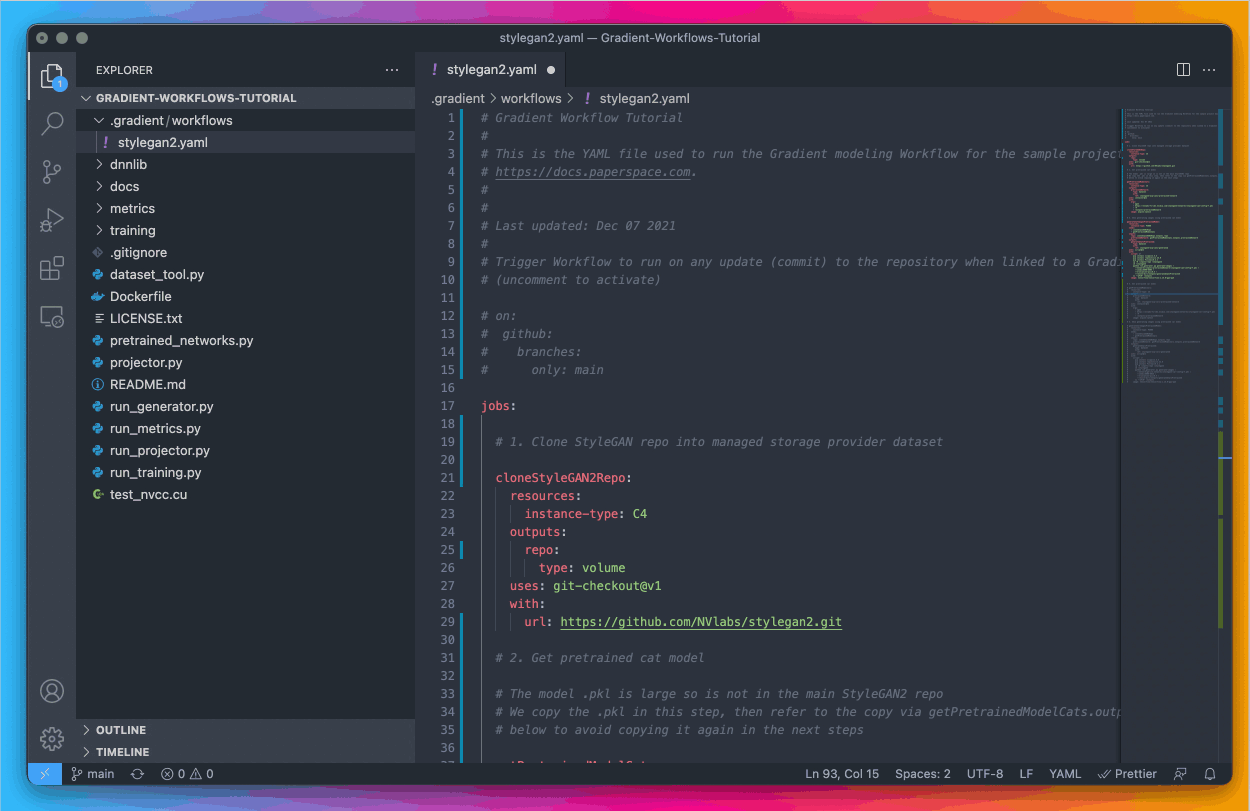
Task: Open the Run and Debug view
Action: (52, 220)
